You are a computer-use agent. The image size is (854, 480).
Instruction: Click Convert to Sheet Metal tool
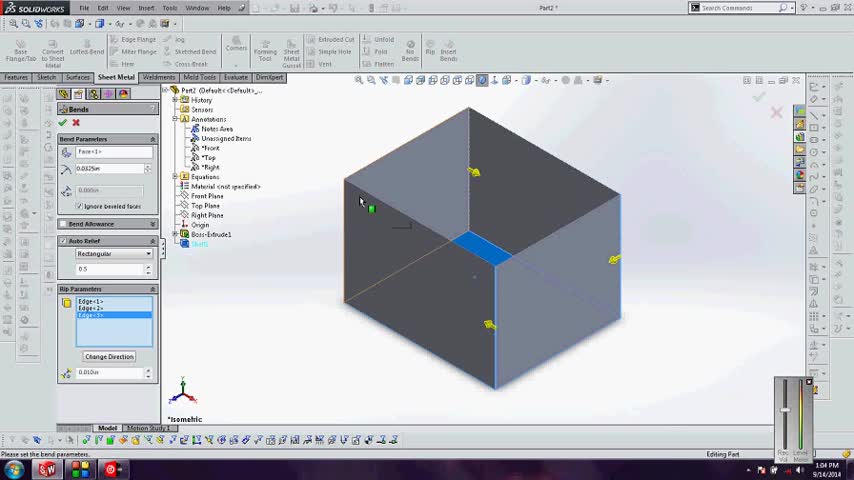click(53, 53)
